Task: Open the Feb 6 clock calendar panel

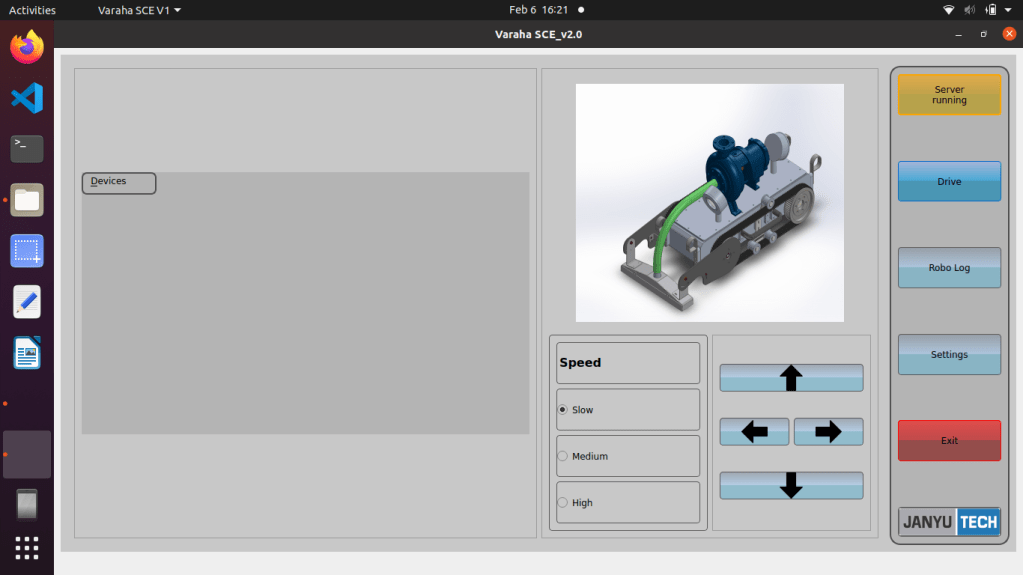Action: (538, 10)
